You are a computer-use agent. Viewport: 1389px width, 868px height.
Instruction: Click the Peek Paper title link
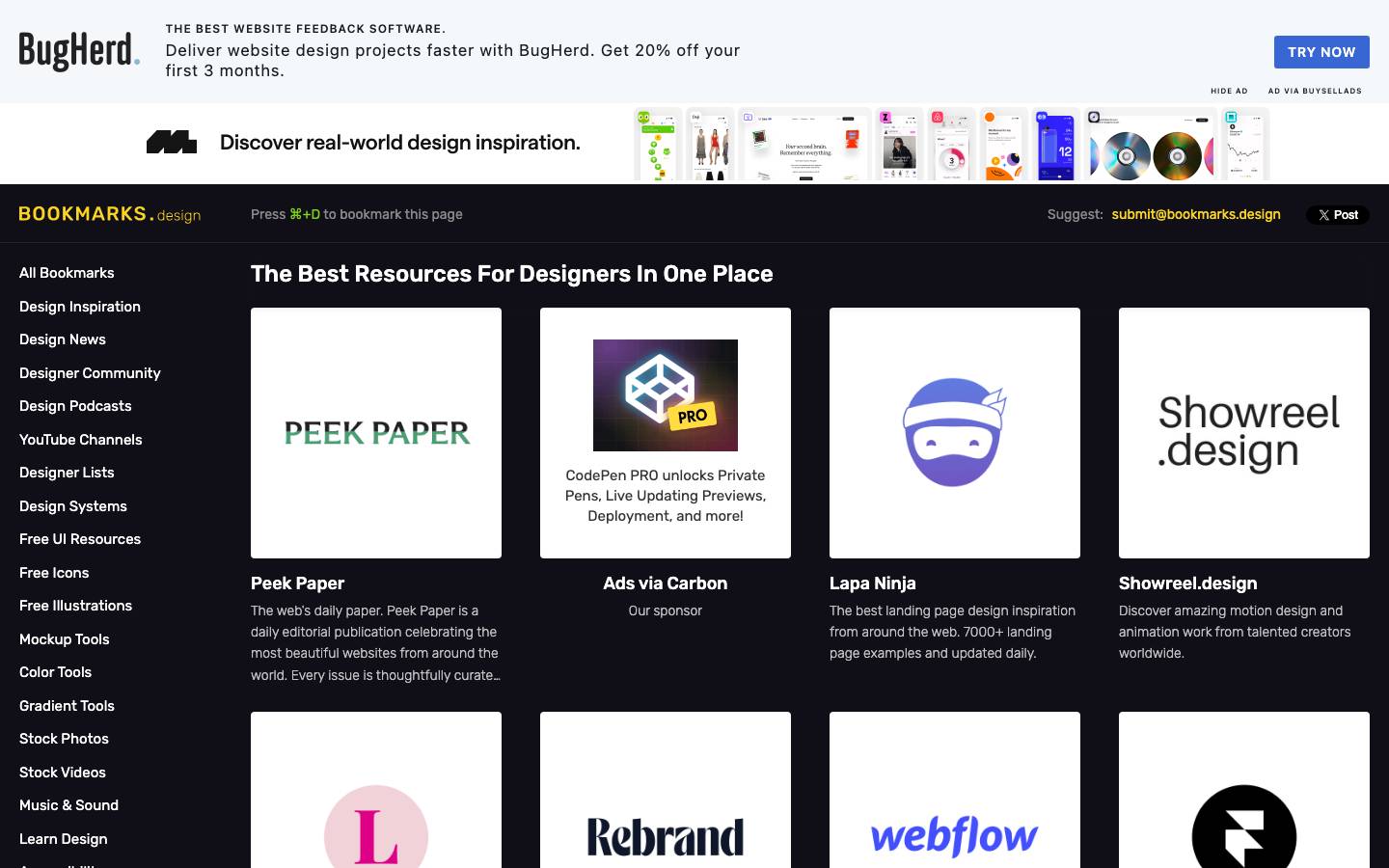[297, 583]
